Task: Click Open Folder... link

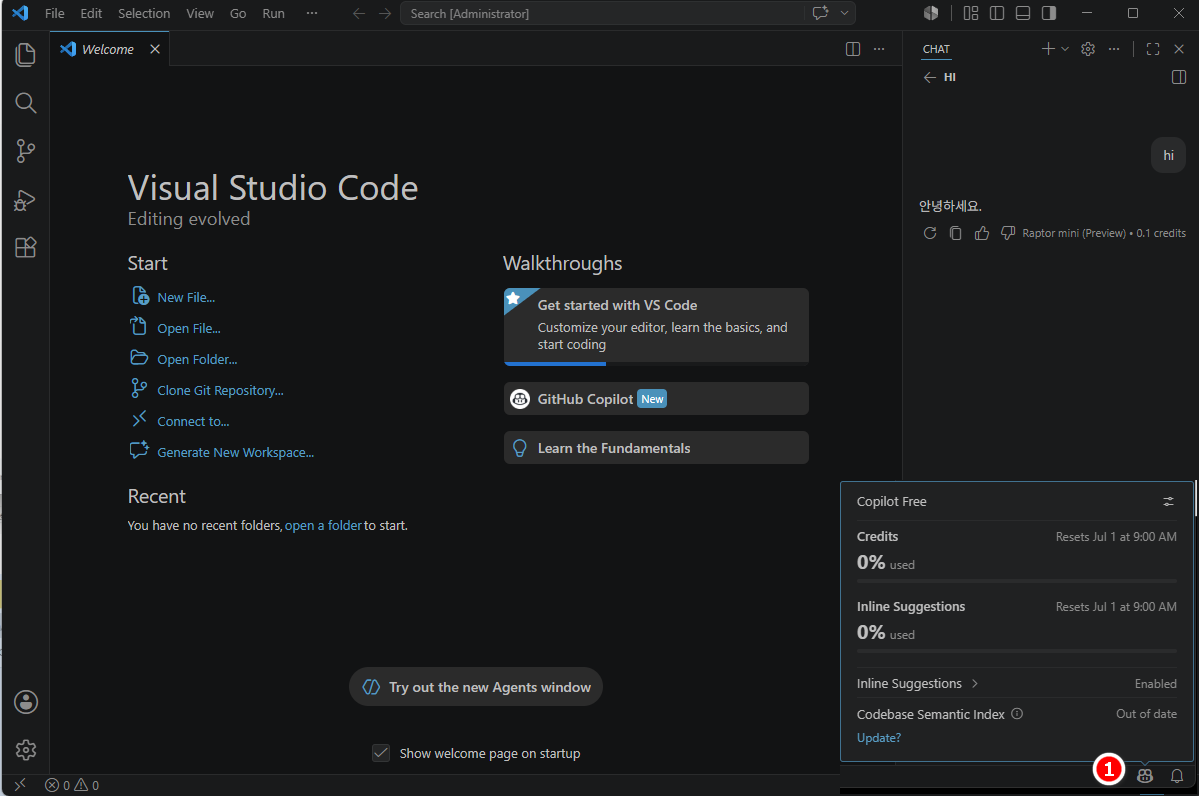Action: pos(197,359)
